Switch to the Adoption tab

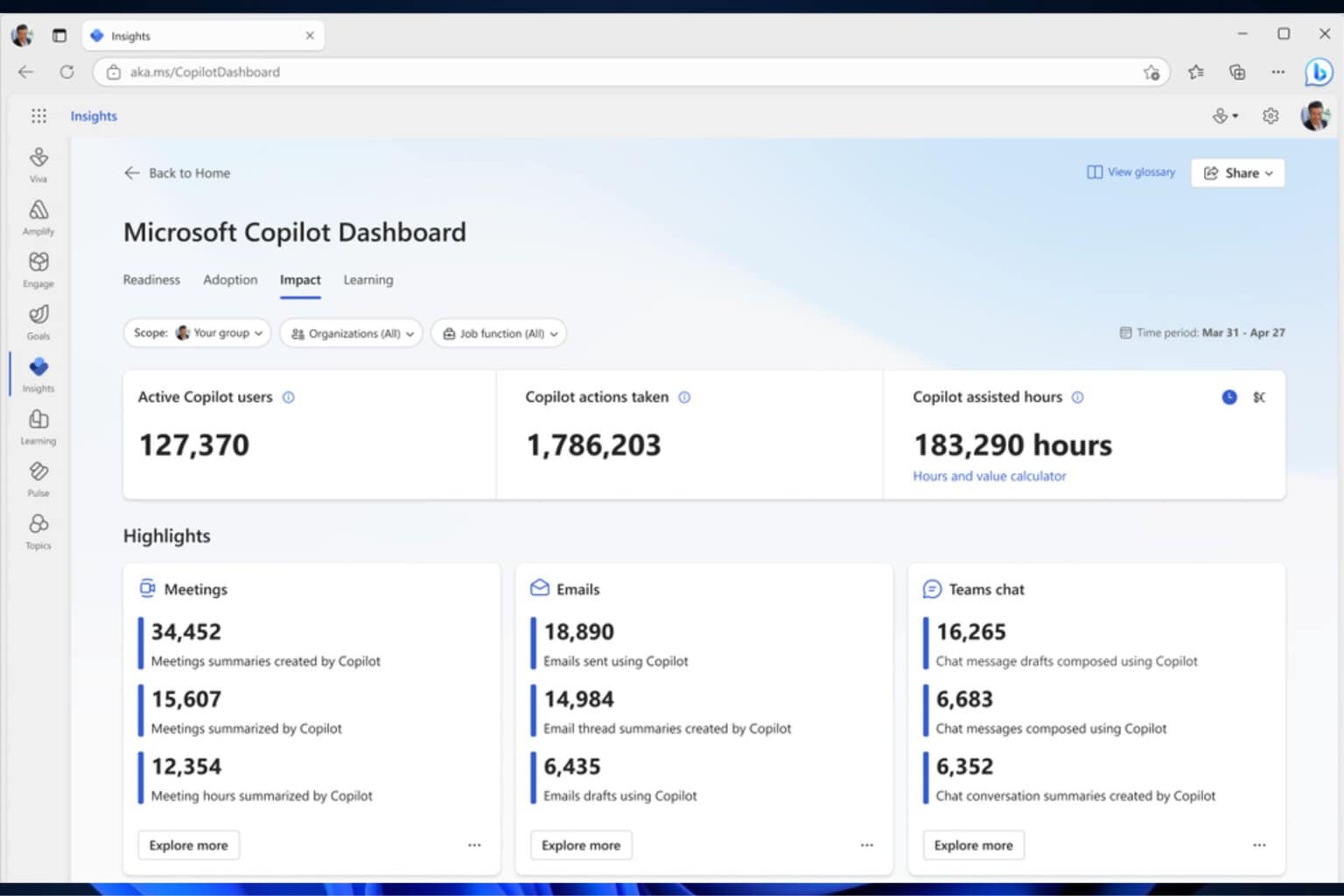[230, 280]
